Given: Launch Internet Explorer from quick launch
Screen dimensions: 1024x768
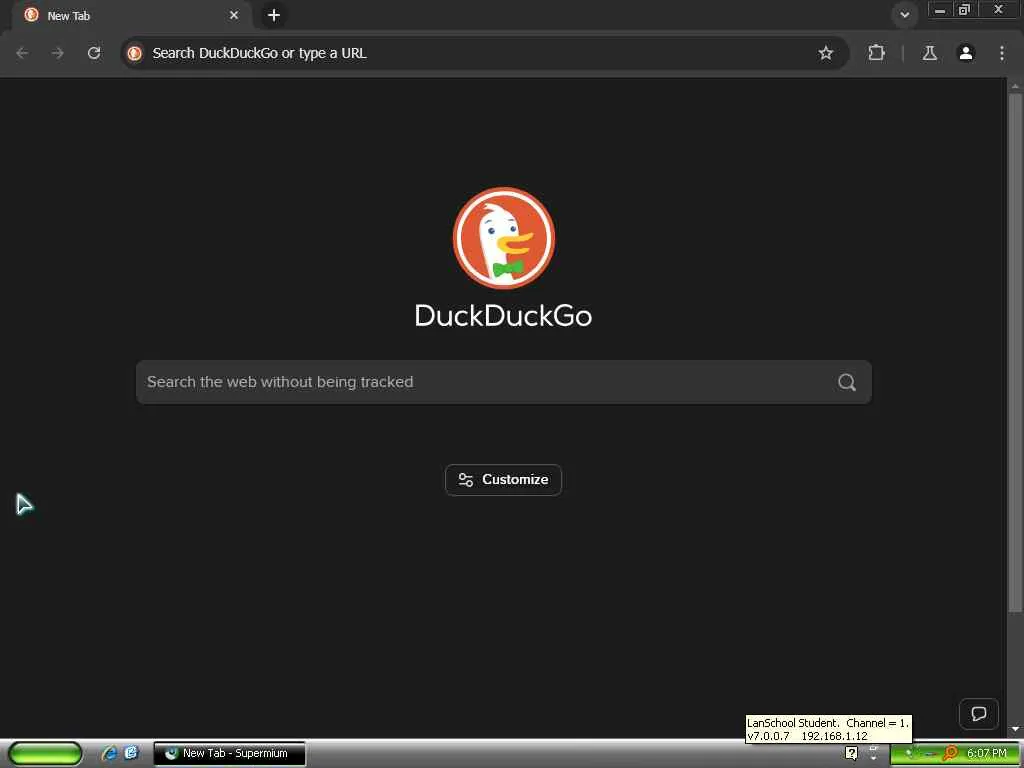Looking at the screenshot, I should coord(110,753).
